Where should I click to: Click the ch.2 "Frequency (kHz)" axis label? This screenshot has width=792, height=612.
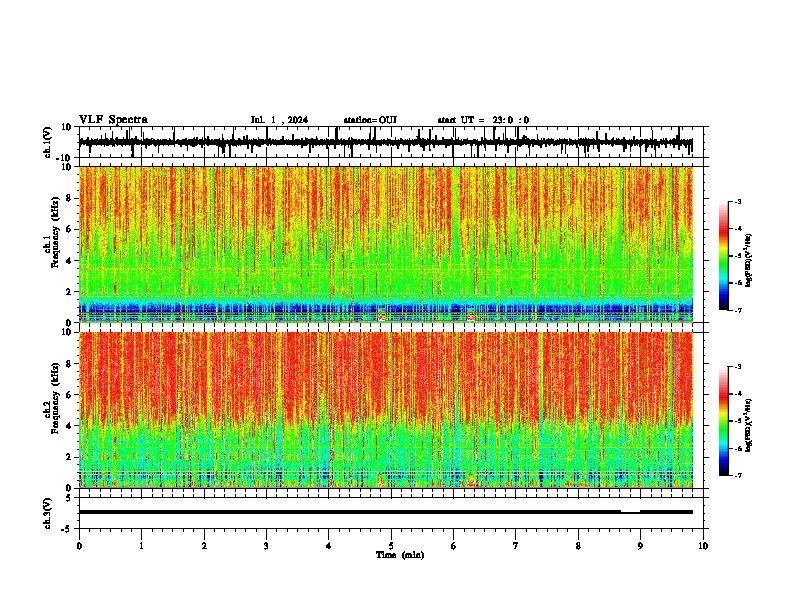pyautogui.click(x=56, y=397)
